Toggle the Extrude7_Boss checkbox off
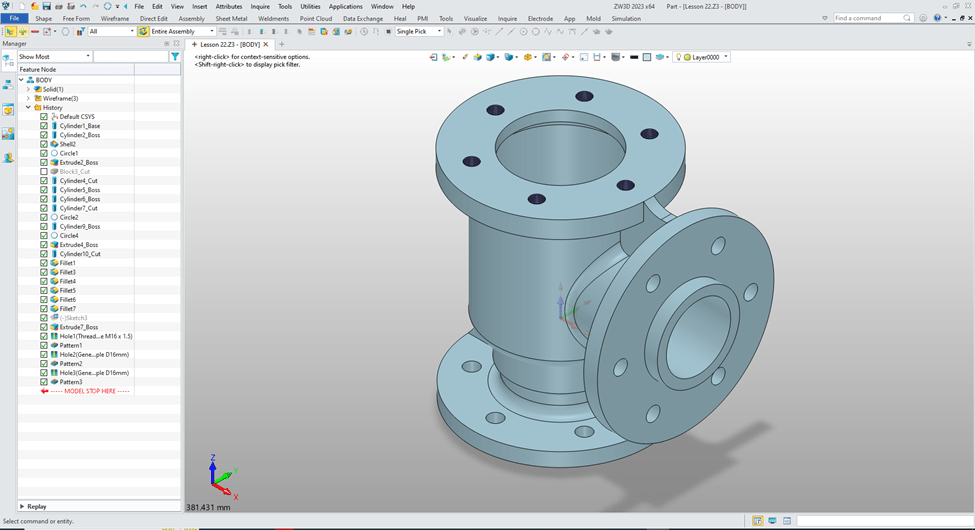975x530 pixels. click(x=44, y=327)
